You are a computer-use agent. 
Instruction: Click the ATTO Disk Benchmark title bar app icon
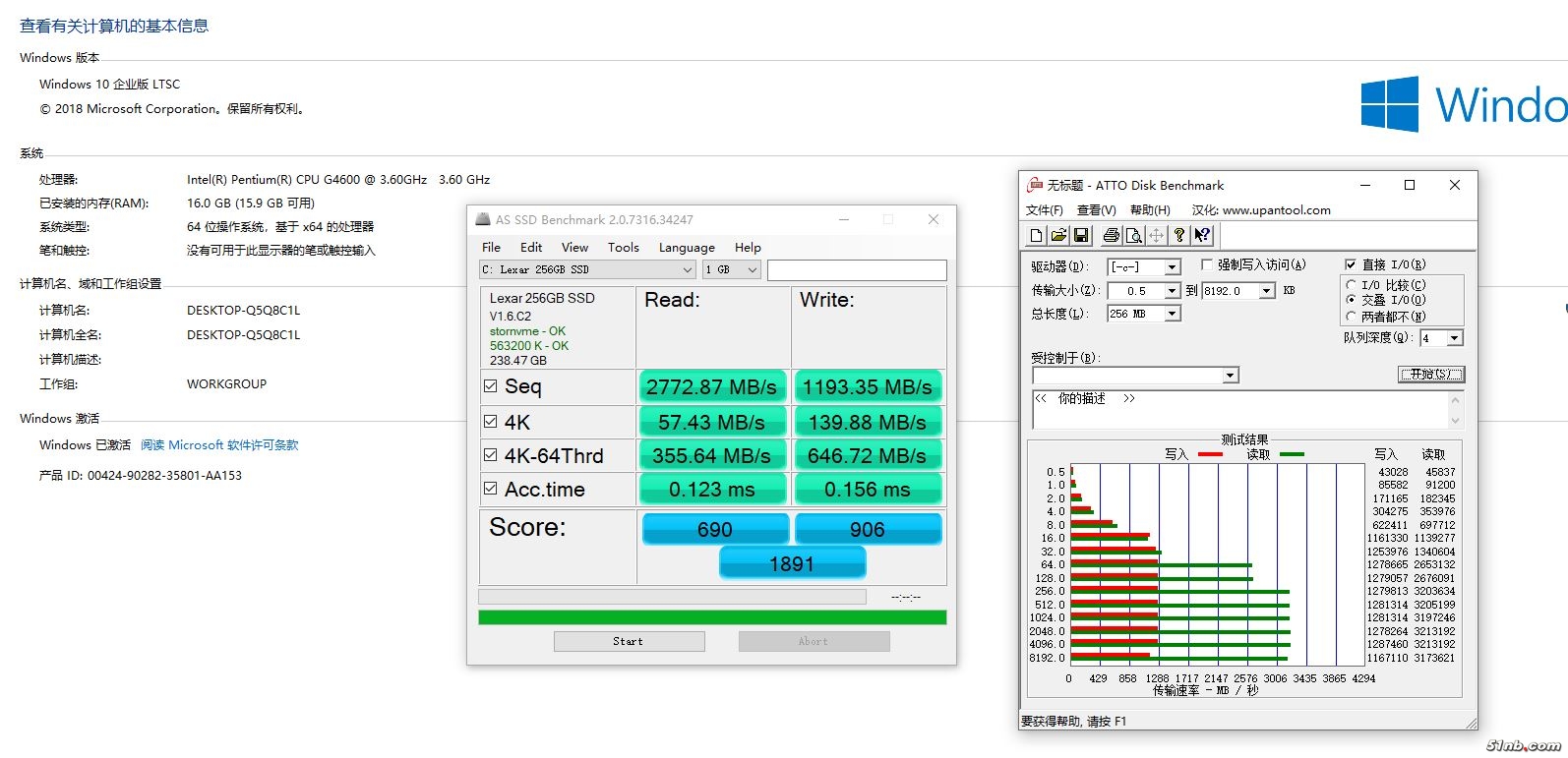pos(1035,185)
